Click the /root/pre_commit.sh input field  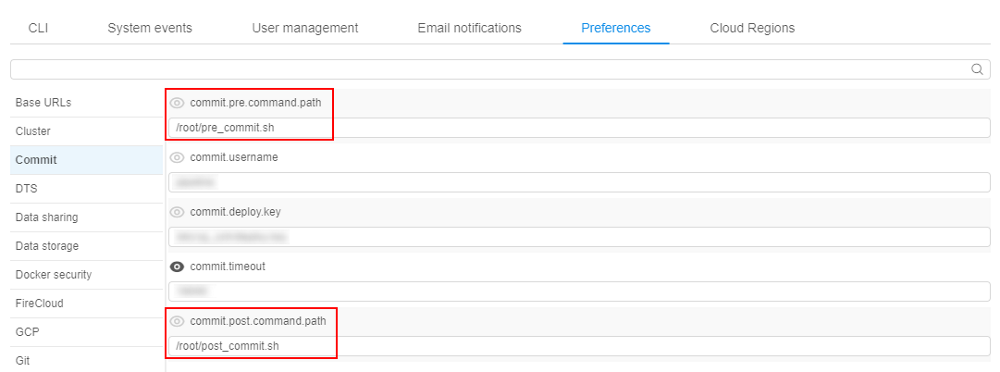(x=579, y=128)
